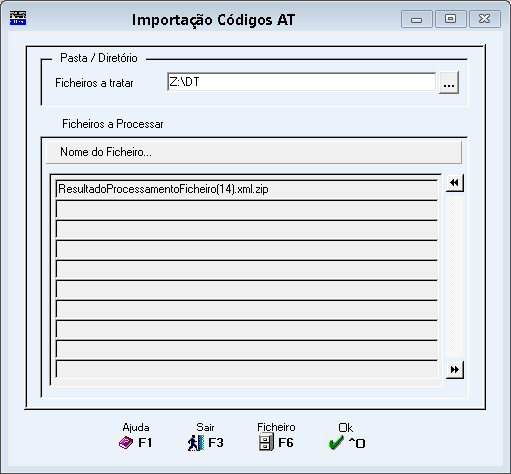The width and height of the screenshot is (511, 474).
Task: Close the Importação Códigos AT window
Action: (x=485, y=19)
